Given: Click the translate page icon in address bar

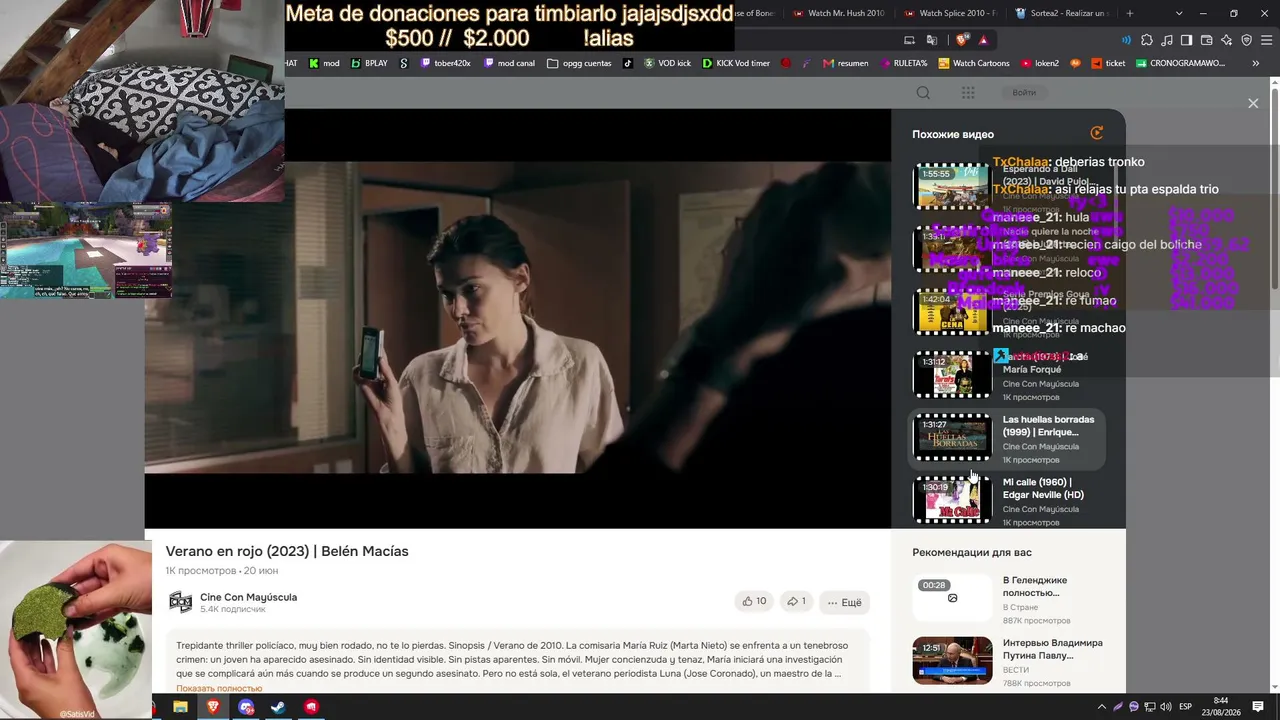Looking at the screenshot, I should coord(932,40).
